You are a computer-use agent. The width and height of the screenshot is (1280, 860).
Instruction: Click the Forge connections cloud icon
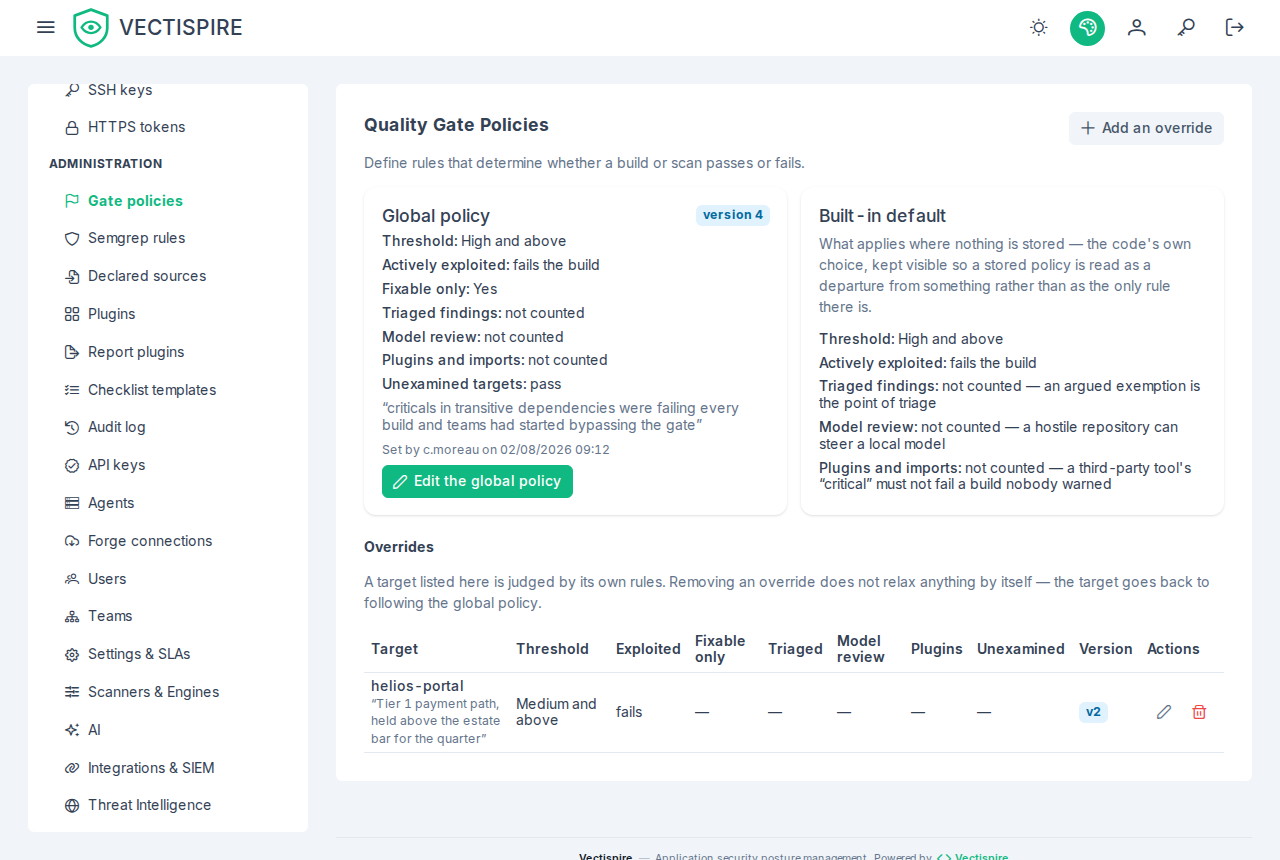click(x=72, y=541)
